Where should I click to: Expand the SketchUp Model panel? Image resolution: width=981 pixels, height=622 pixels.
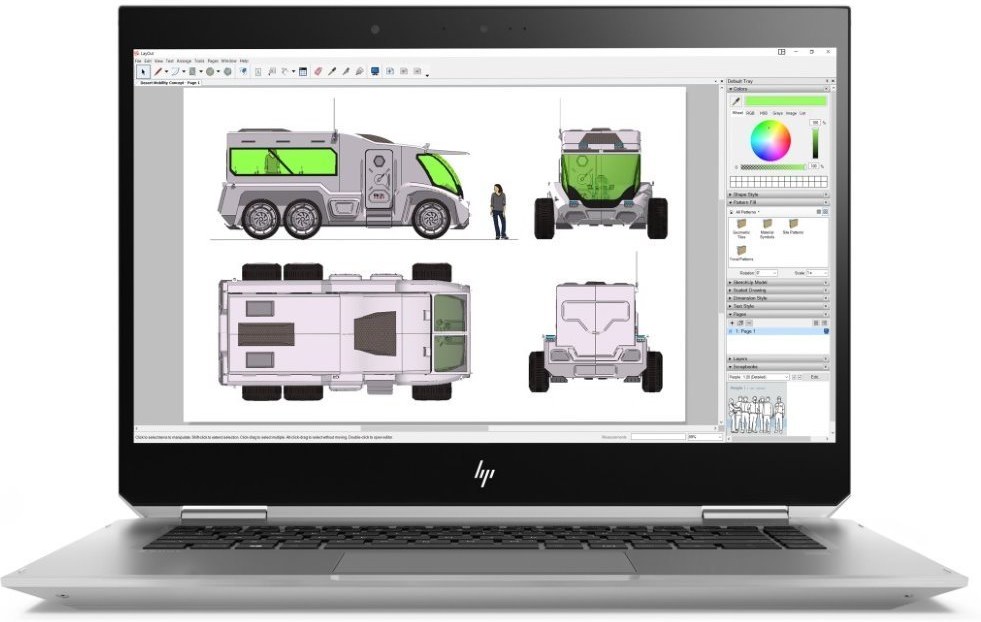(751, 283)
